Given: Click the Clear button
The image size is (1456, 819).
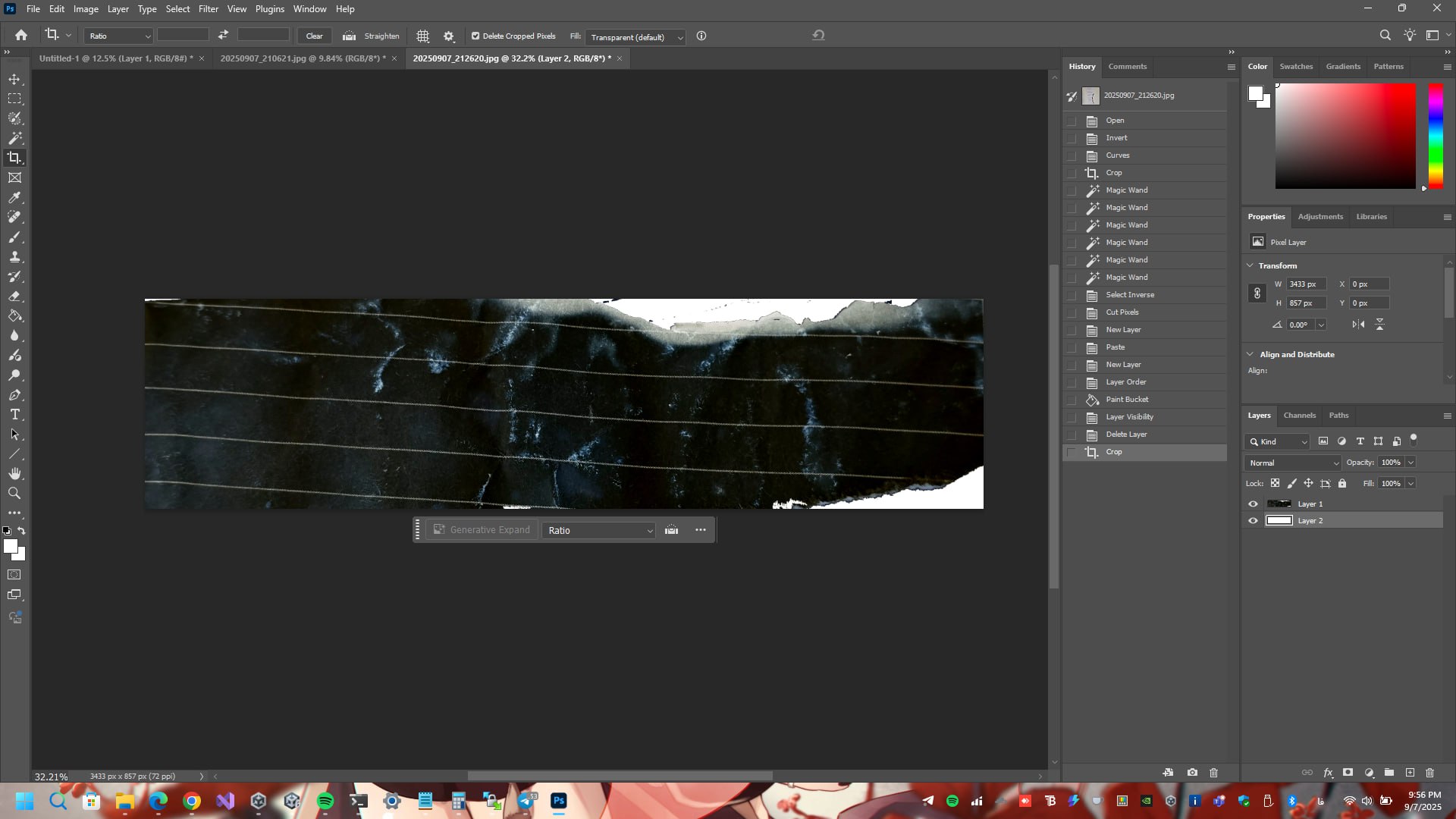Looking at the screenshot, I should 314,36.
